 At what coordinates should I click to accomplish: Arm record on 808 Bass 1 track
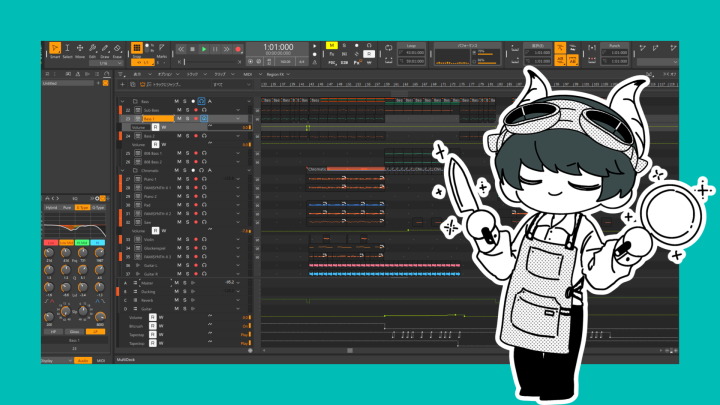(x=196, y=153)
